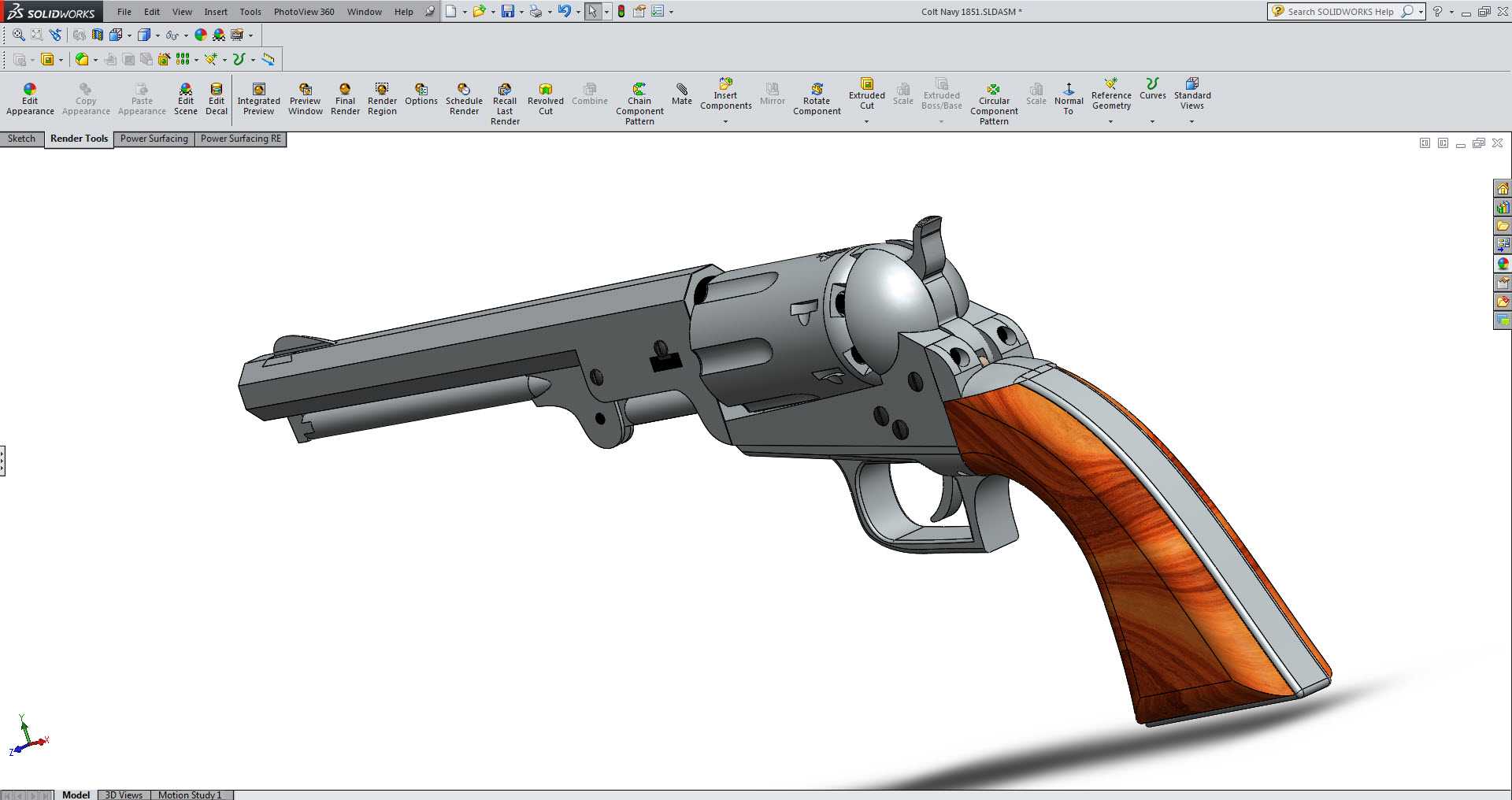Pin the menu bar with pushpin
Image resolution: width=1512 pixels, height=800 pixels.
click(429, 11)
